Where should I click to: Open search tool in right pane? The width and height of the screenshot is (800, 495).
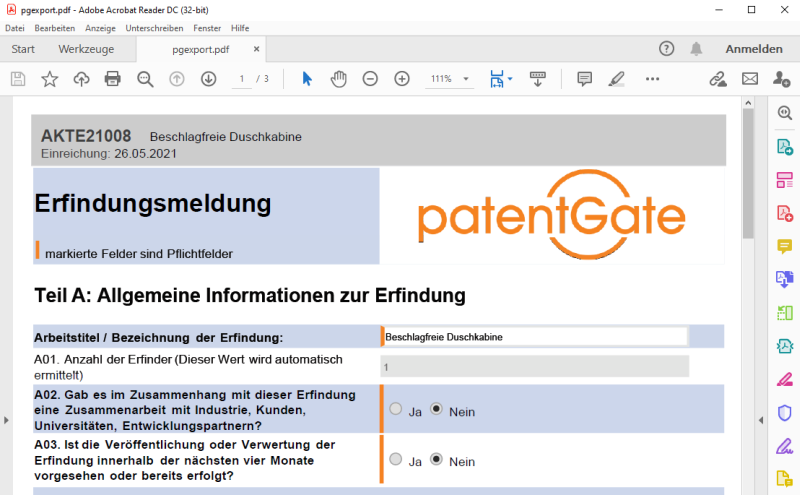[x=785, y=113]
